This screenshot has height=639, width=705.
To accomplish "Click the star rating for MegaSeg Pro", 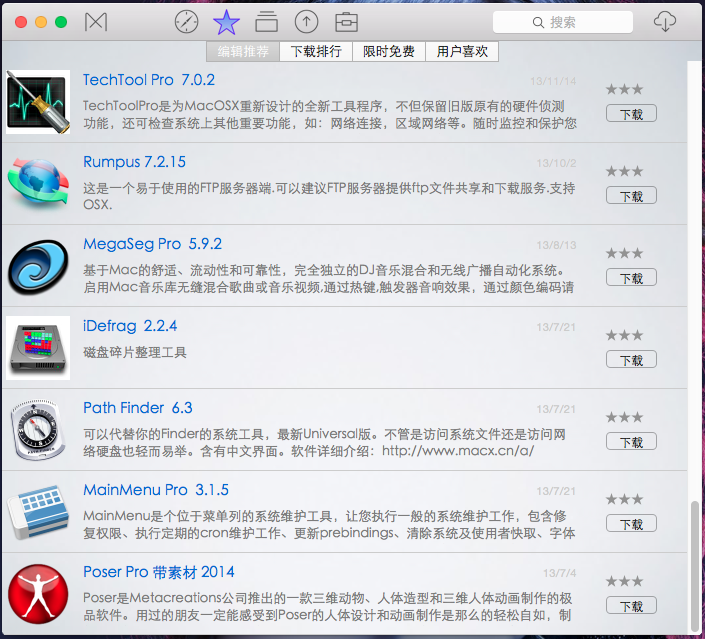I will click(x=625, y=253).
